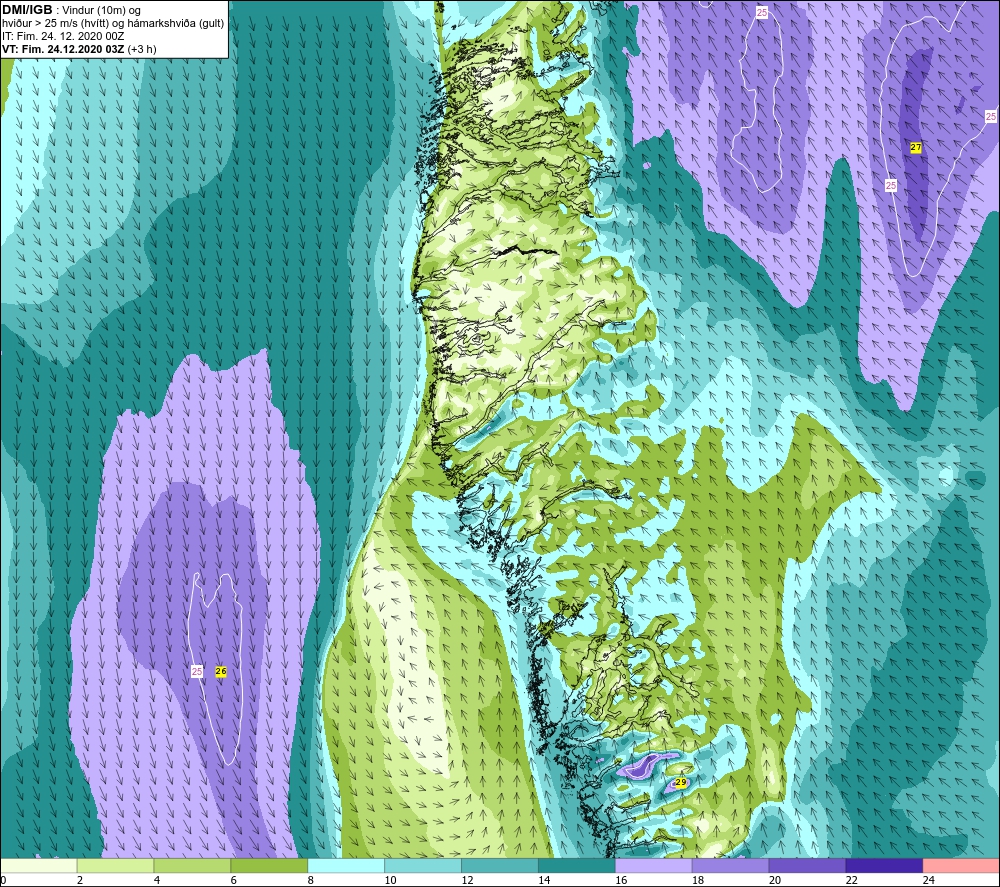Click the pink legend swatch above 24 m/s

point(960,865)
